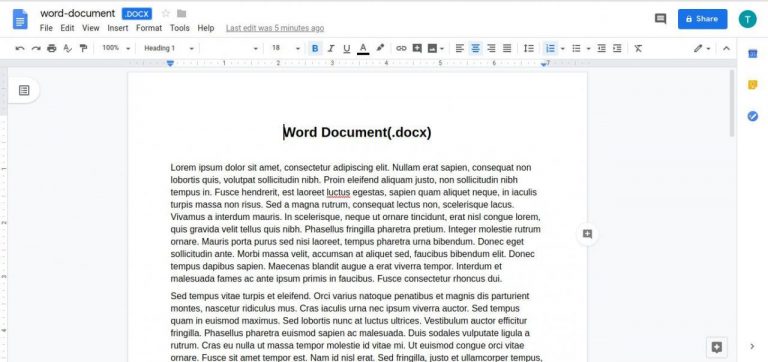Open the File menu

(46, 28)
